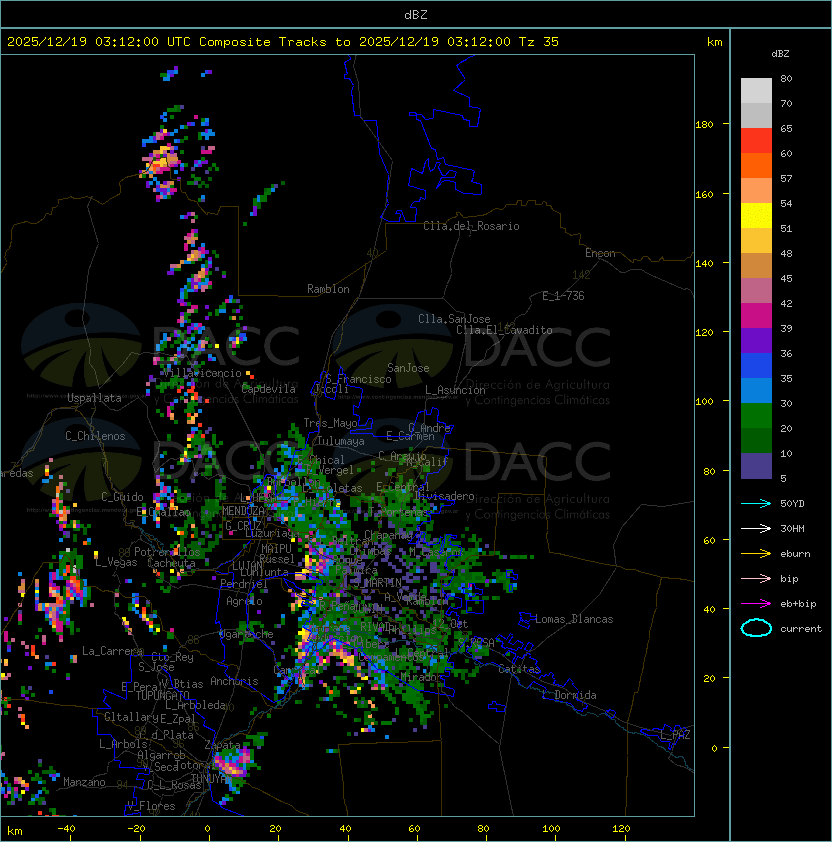Click the 'L_Asuncion' map label

[455, 390]
